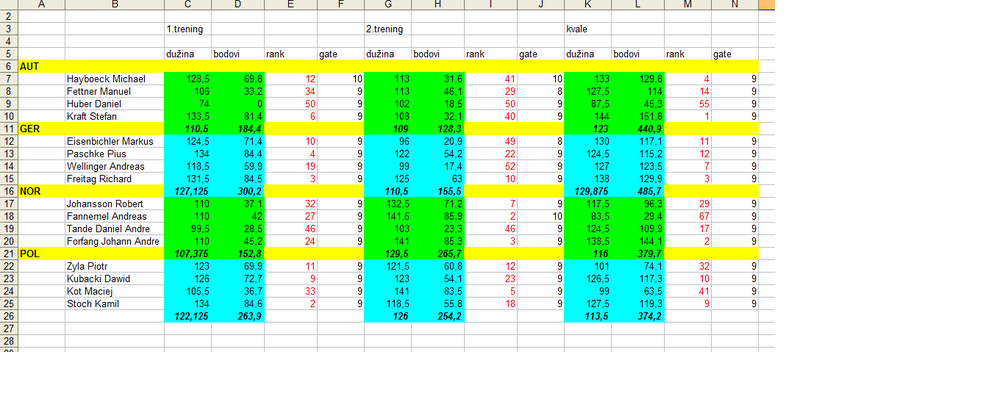This screenshot has height=410, width=1000.
Task: Click the row 16 header number
Action: [9, 191]
